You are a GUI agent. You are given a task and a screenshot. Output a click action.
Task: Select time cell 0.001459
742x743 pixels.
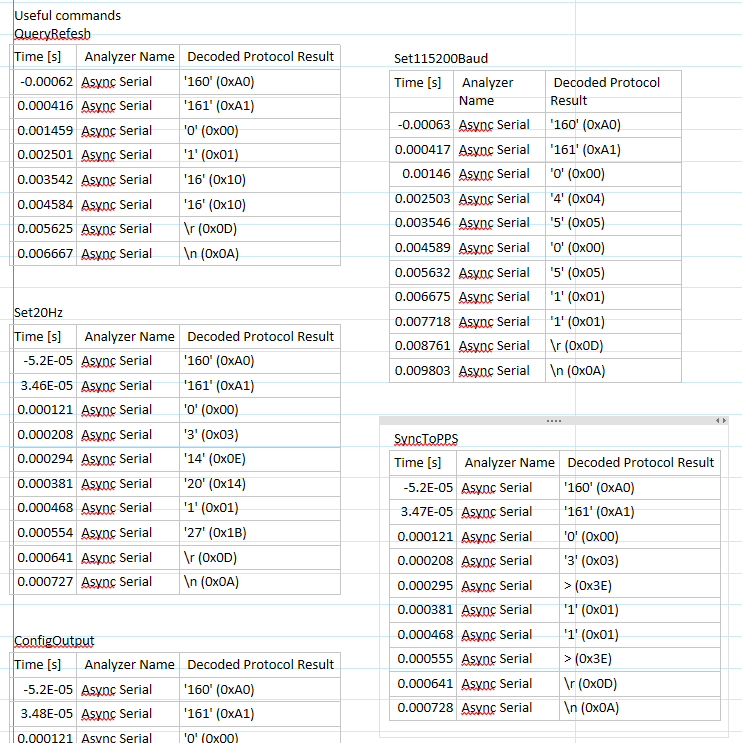pos(45,131)
